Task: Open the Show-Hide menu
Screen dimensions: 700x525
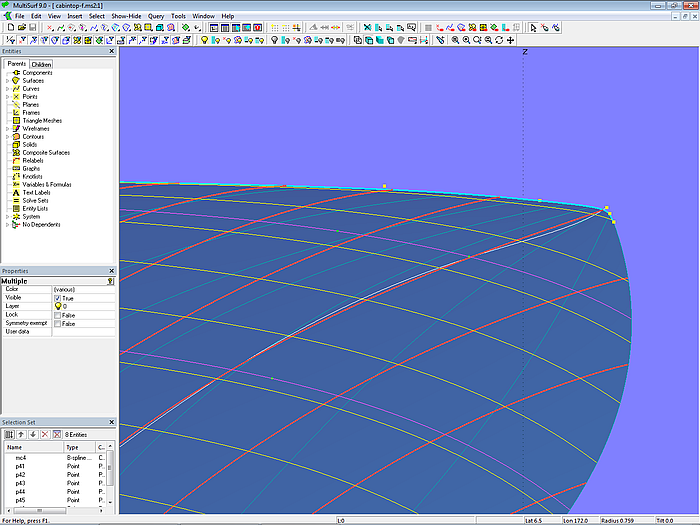Action: coord(126,16)
